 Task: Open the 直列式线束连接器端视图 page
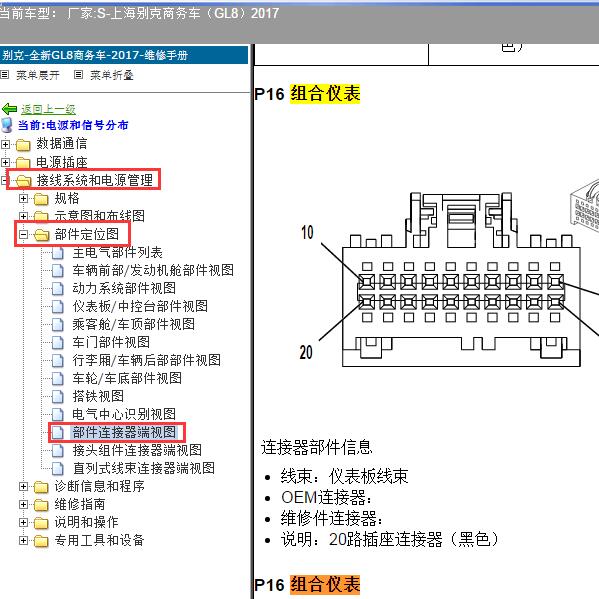[x=144, y=468]
